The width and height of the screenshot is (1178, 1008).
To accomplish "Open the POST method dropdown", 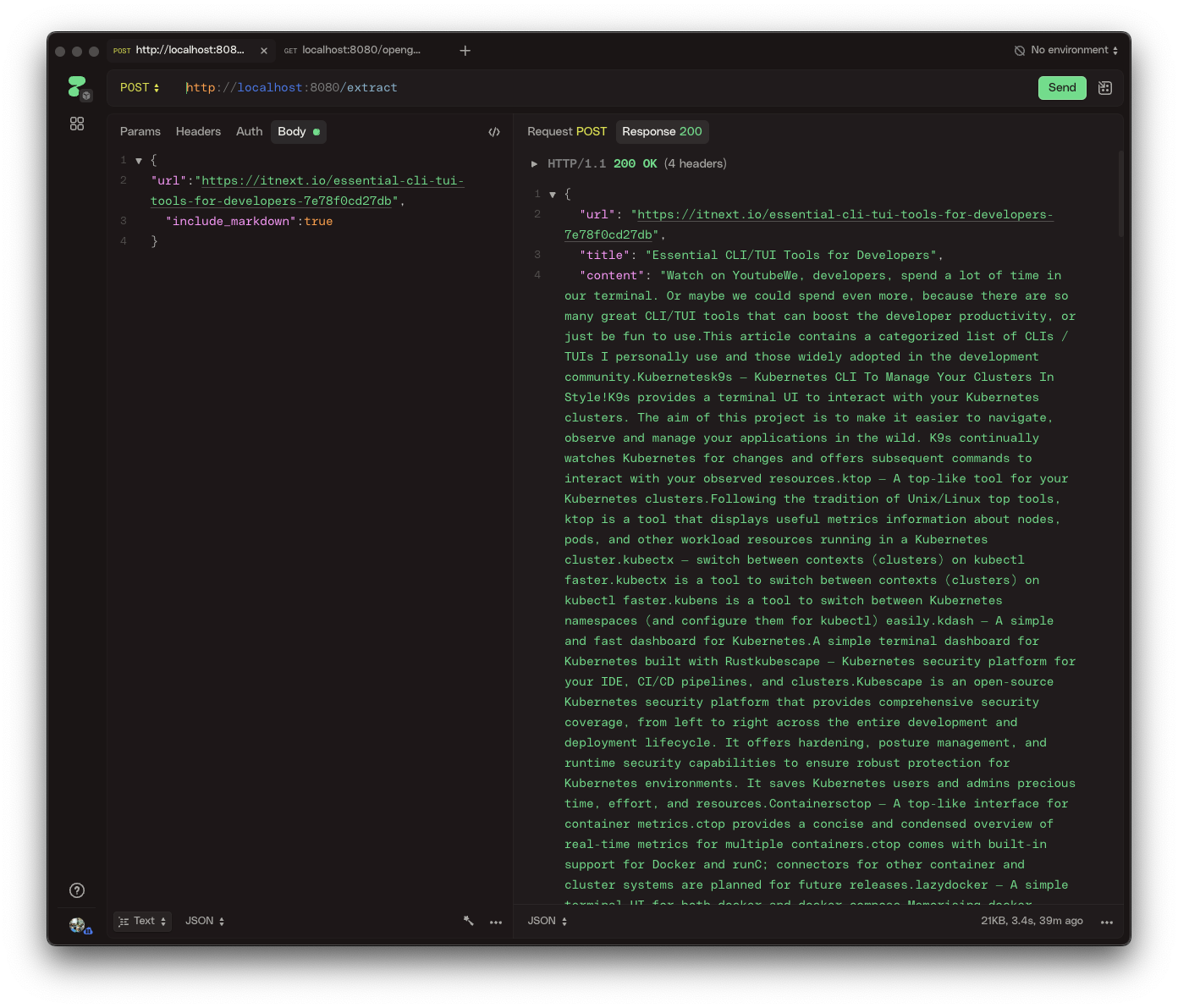I will point(140,88).
